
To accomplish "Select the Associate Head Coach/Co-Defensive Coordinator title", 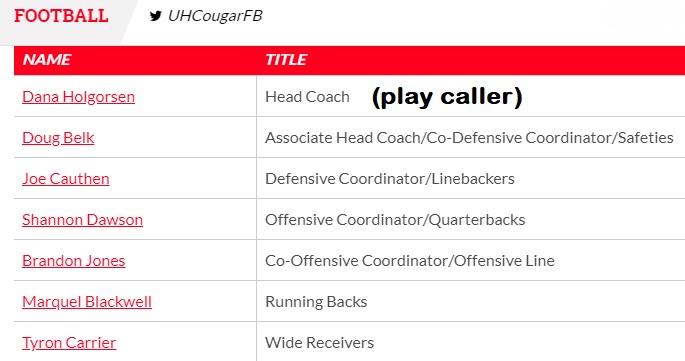I will pos(470,138).
